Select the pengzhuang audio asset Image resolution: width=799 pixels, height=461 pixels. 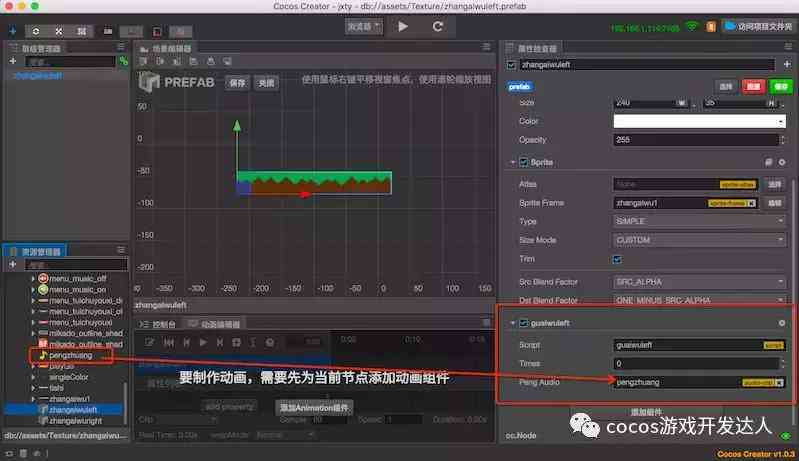(70, 356)
